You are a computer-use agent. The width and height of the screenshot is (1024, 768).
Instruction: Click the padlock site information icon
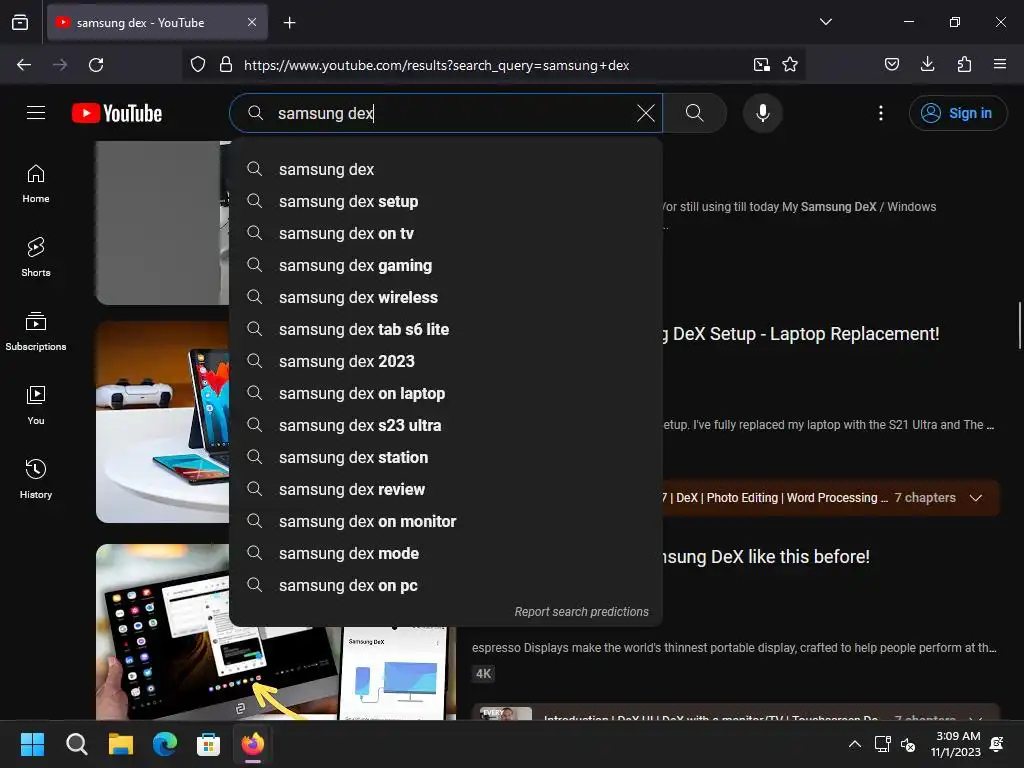click(x=226, y=65)
